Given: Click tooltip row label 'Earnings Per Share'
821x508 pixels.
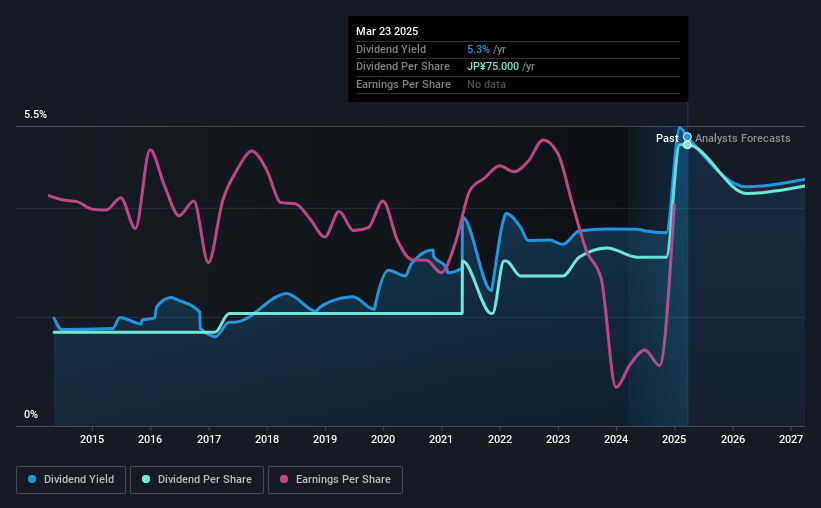Looking at the screenshot, I should point(403,84).
